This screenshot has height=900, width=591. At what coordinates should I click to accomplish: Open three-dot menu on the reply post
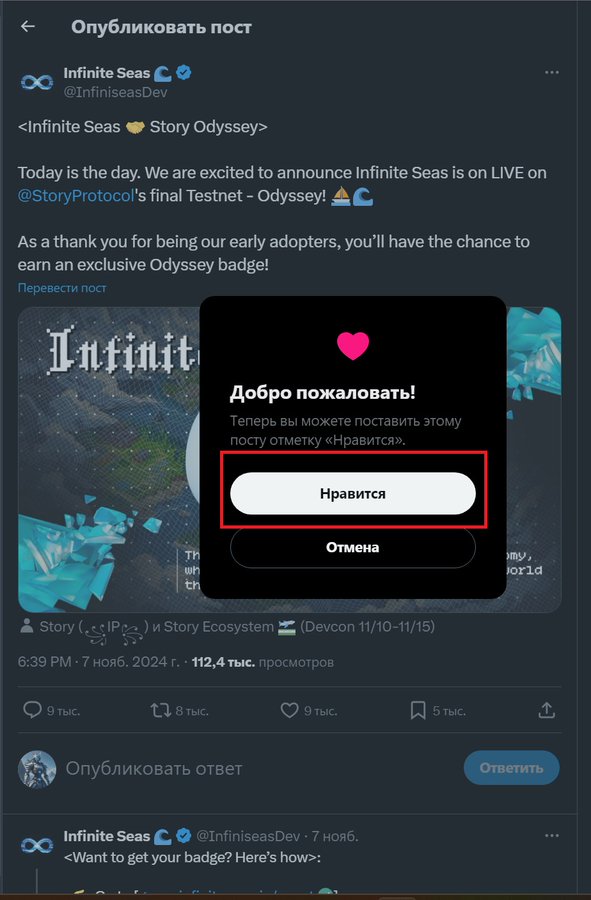tap(551, 835)
